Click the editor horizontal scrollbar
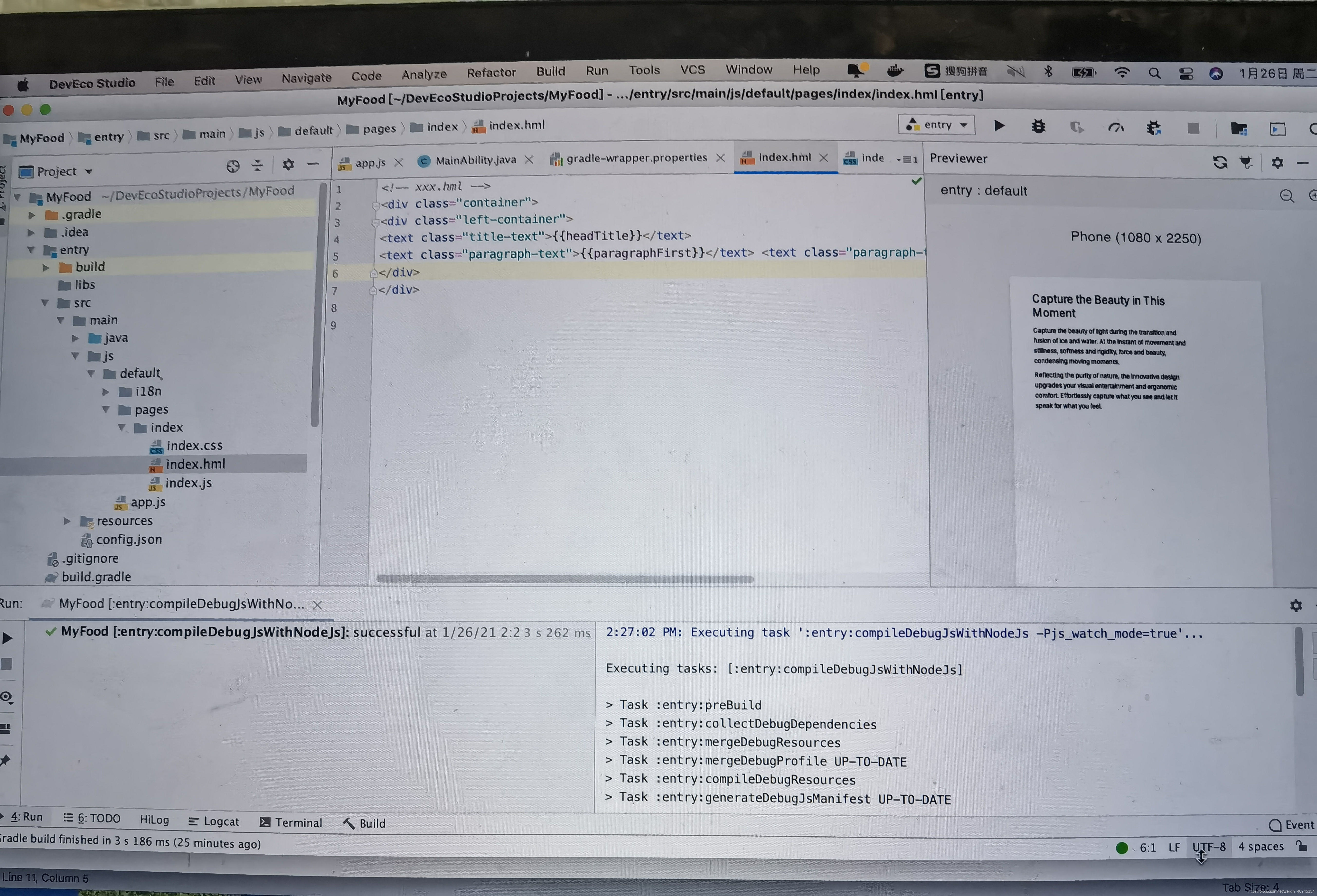The width and height of the screenshot is (1317, 896). pyautogui.click(x=564, y=579)
